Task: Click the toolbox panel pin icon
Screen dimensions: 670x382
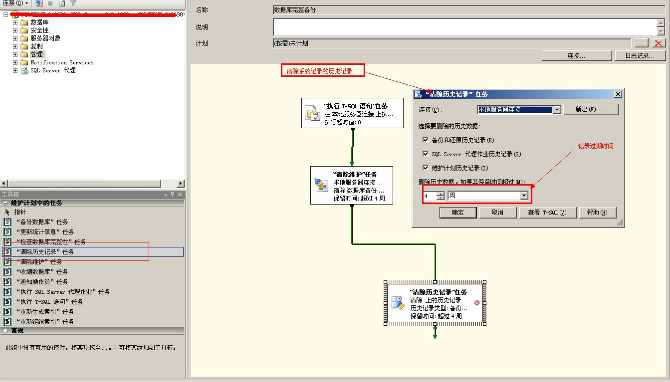Action: 173,194
